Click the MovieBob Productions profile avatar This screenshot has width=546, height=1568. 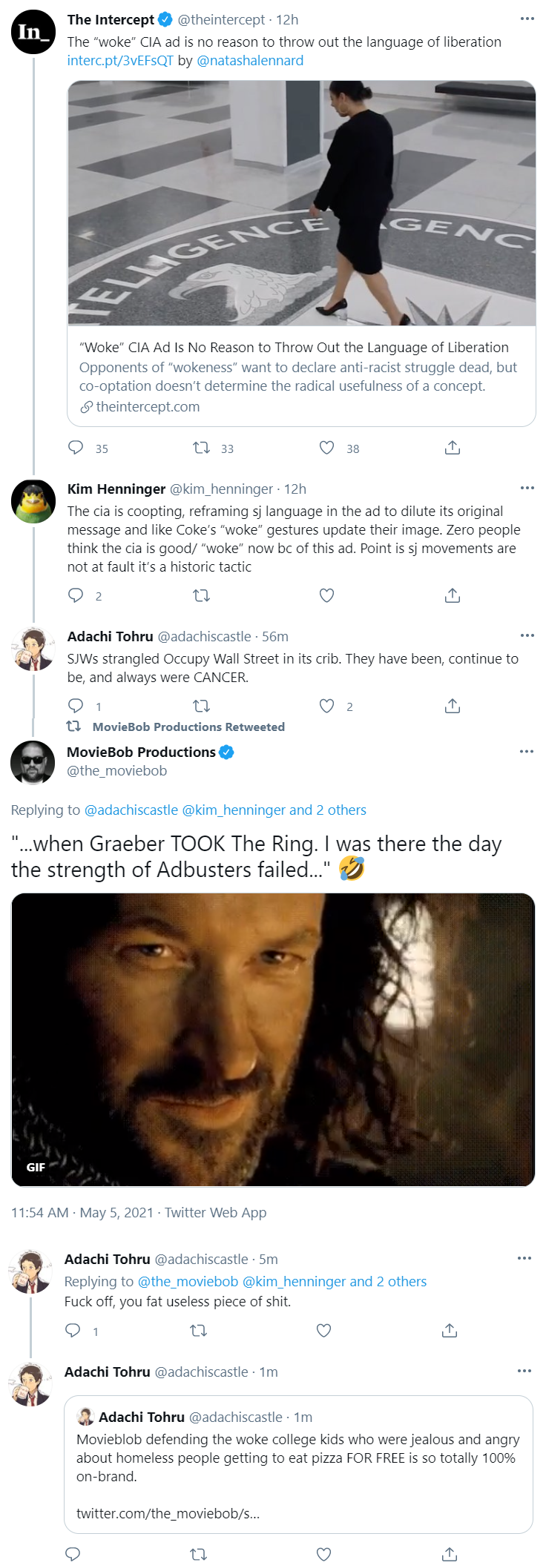[x=33, y=762]
